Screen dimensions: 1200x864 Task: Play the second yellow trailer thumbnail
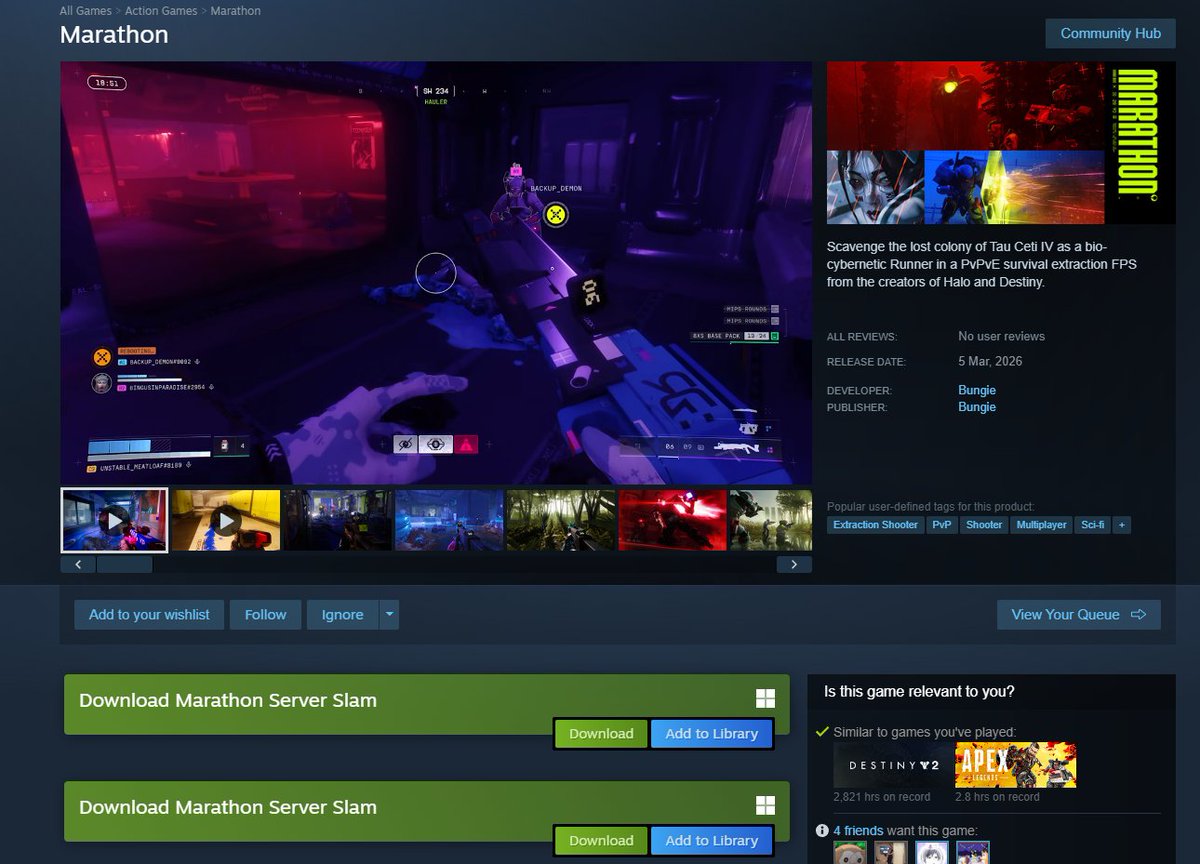(x=226, y=520)
